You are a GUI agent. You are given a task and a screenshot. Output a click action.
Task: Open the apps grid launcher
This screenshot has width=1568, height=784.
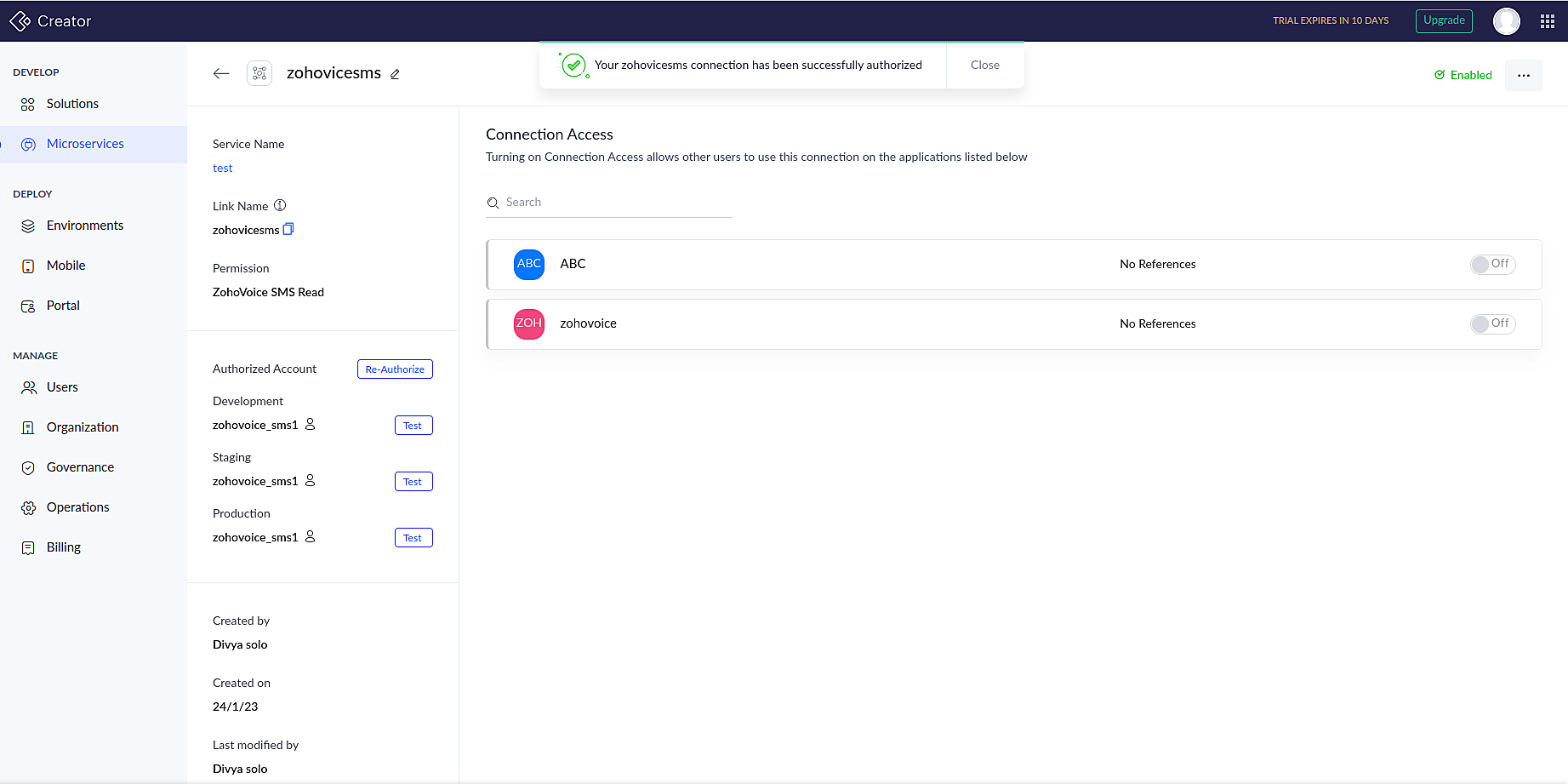pos(1547,21)
